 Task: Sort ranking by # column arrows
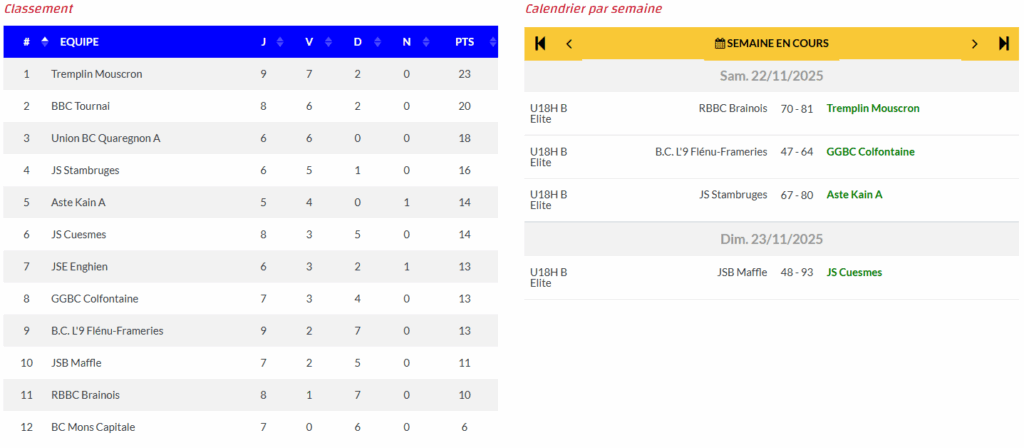[x=44, y=42]
